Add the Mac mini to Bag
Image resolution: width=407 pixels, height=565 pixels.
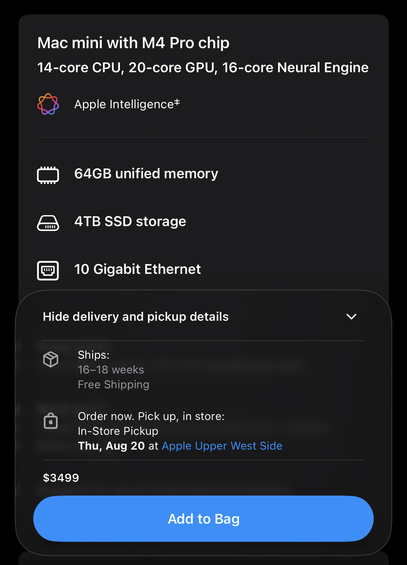click(204, 519)
